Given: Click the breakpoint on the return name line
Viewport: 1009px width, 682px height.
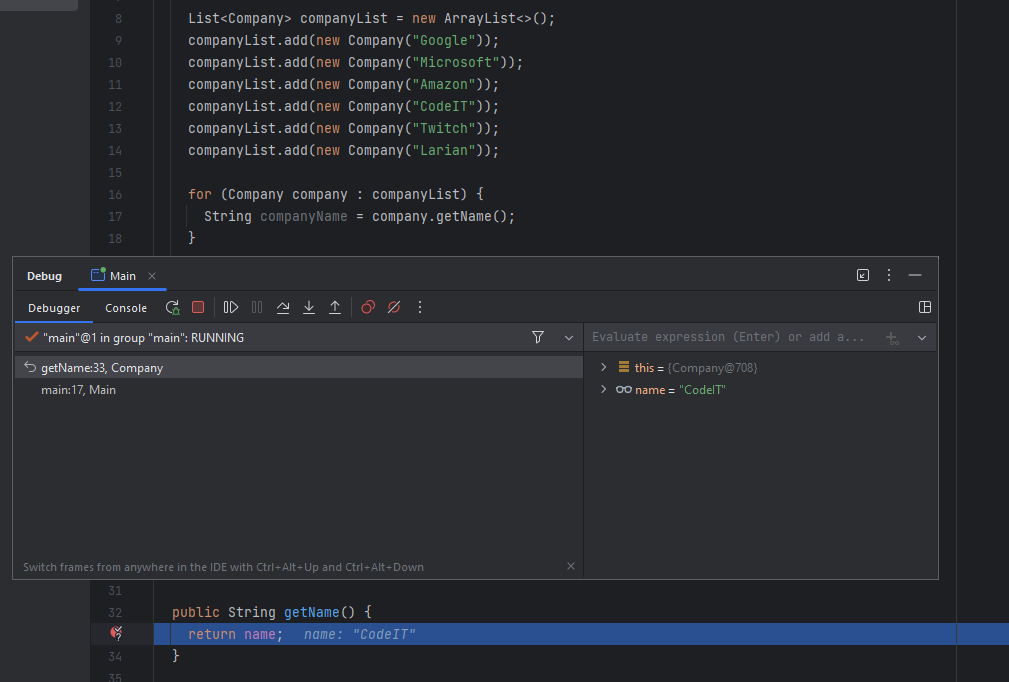Looking at the screenshot, I should tap(117, 634).
